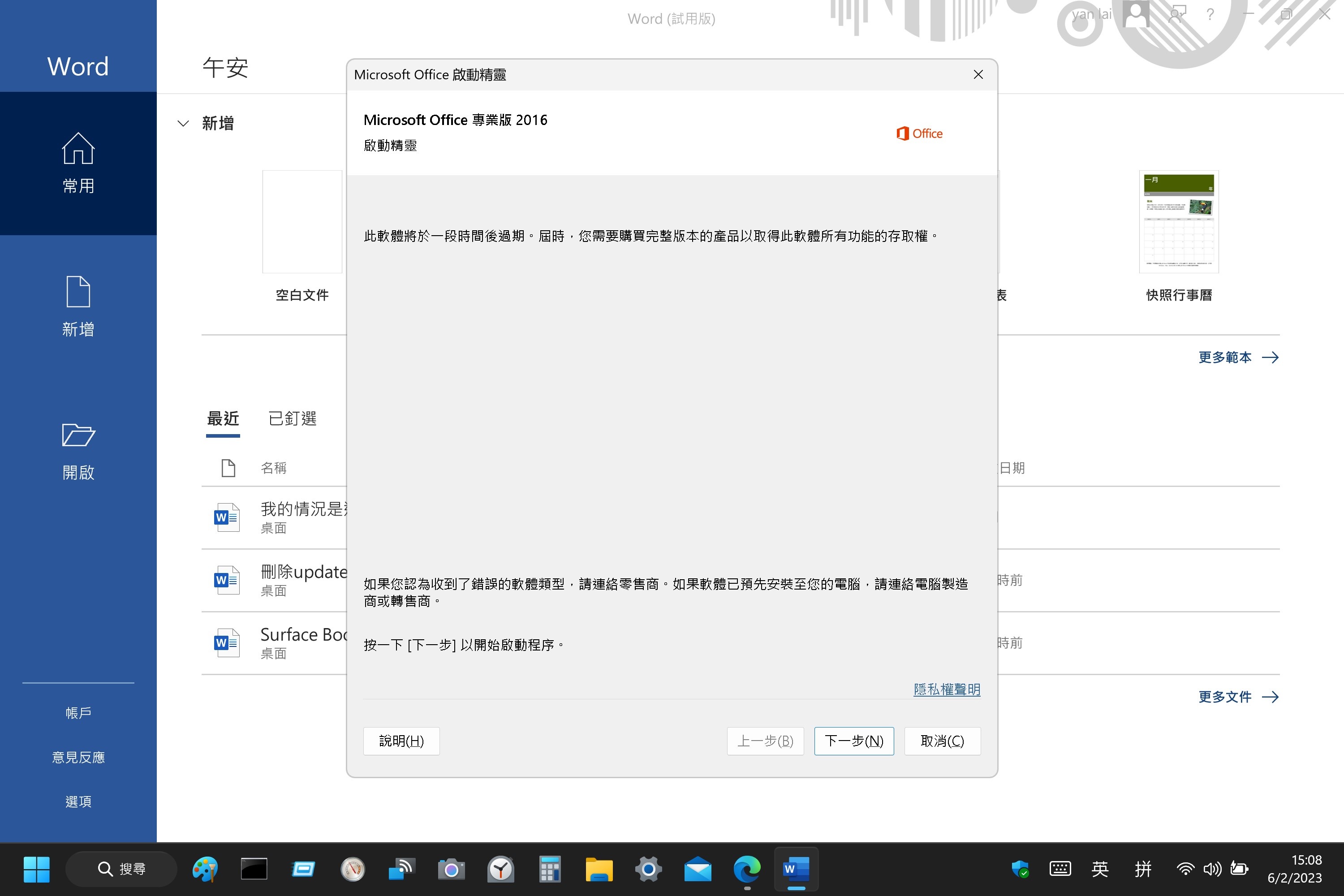Click the yan lai account avatar
The width and height of the screenshot is (1344, 896).
pyautogui.click(x=1135, y=14)
